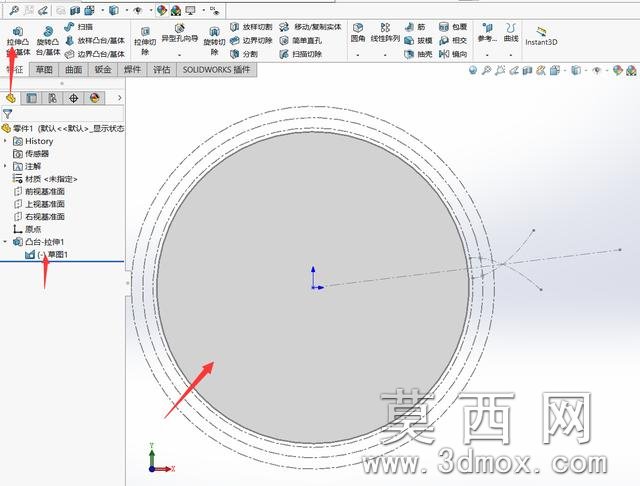Switch to the PropertyManager panel tab
The height and width of the screenshot is (486, 640).
coord(31,98)
